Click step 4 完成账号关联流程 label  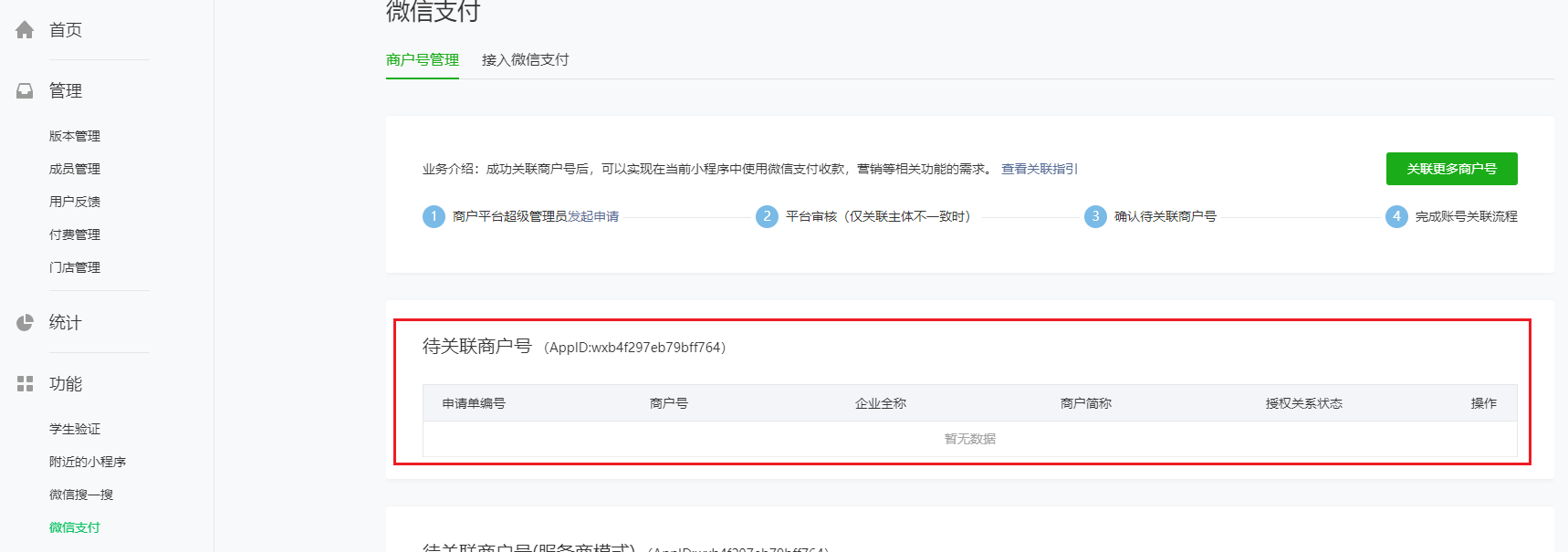tap(1467, 216)
